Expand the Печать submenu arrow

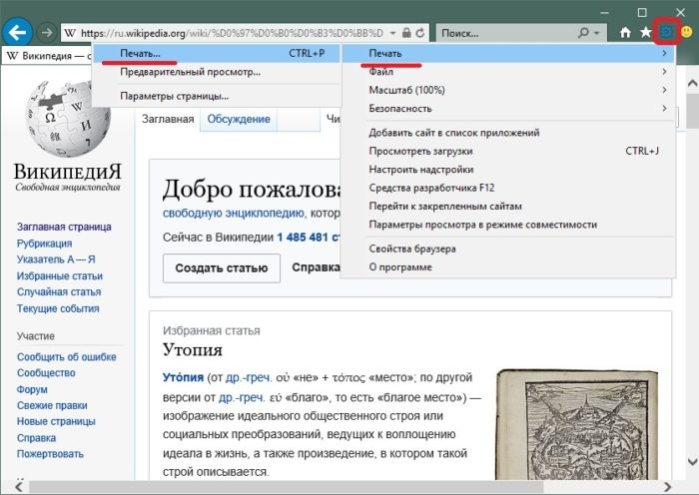coord(664,53)
